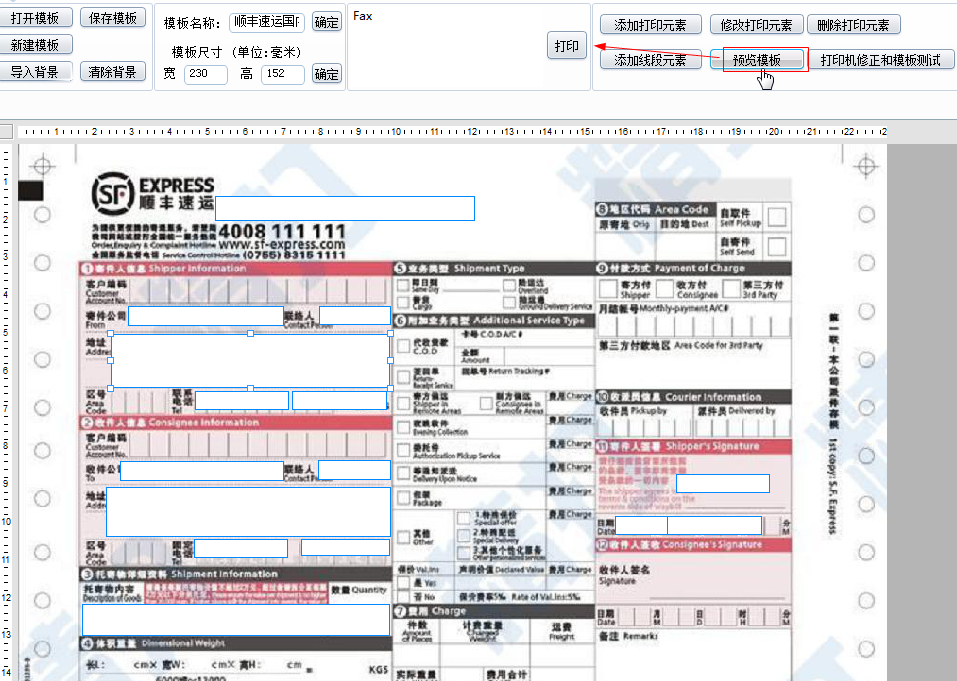Select the blank print box beside the SF Express logo
The width and height of the screenshot is (957, 681).
pos(345,208)
